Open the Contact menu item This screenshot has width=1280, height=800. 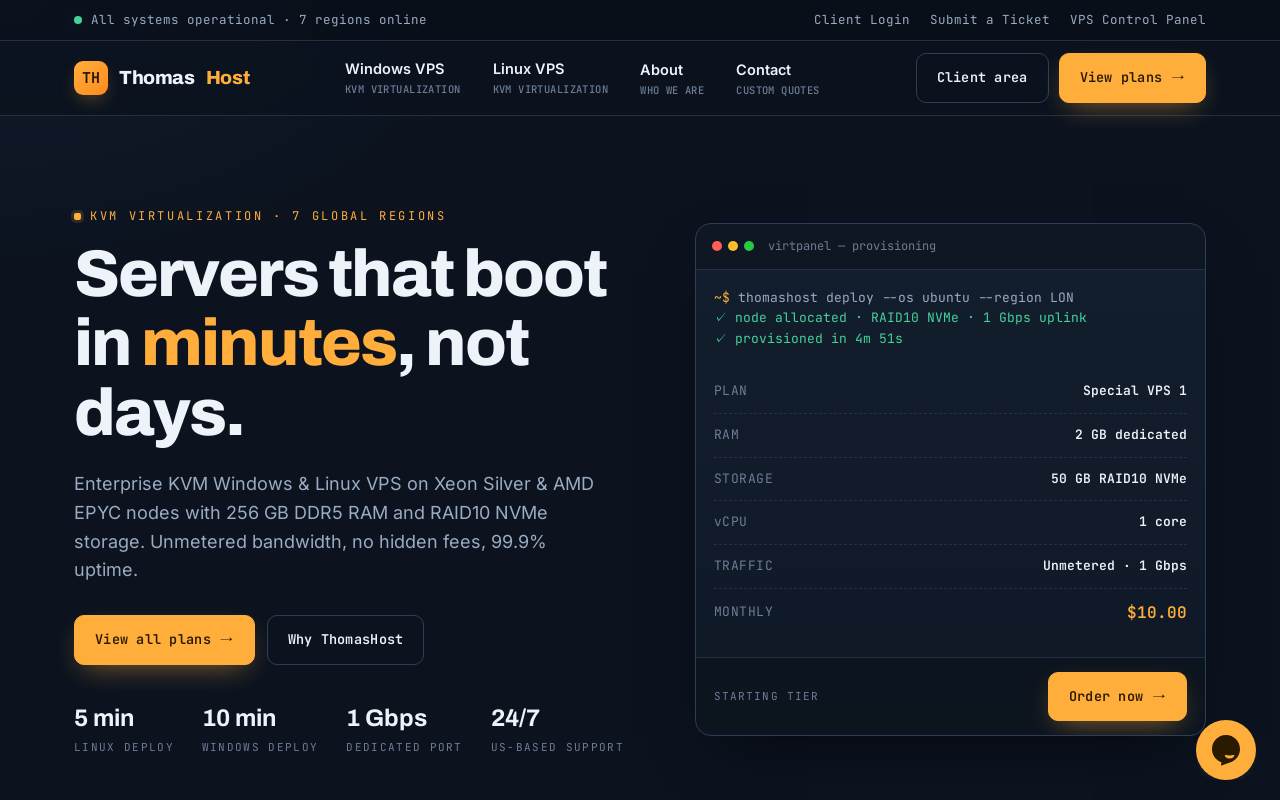tap(777, 78)
